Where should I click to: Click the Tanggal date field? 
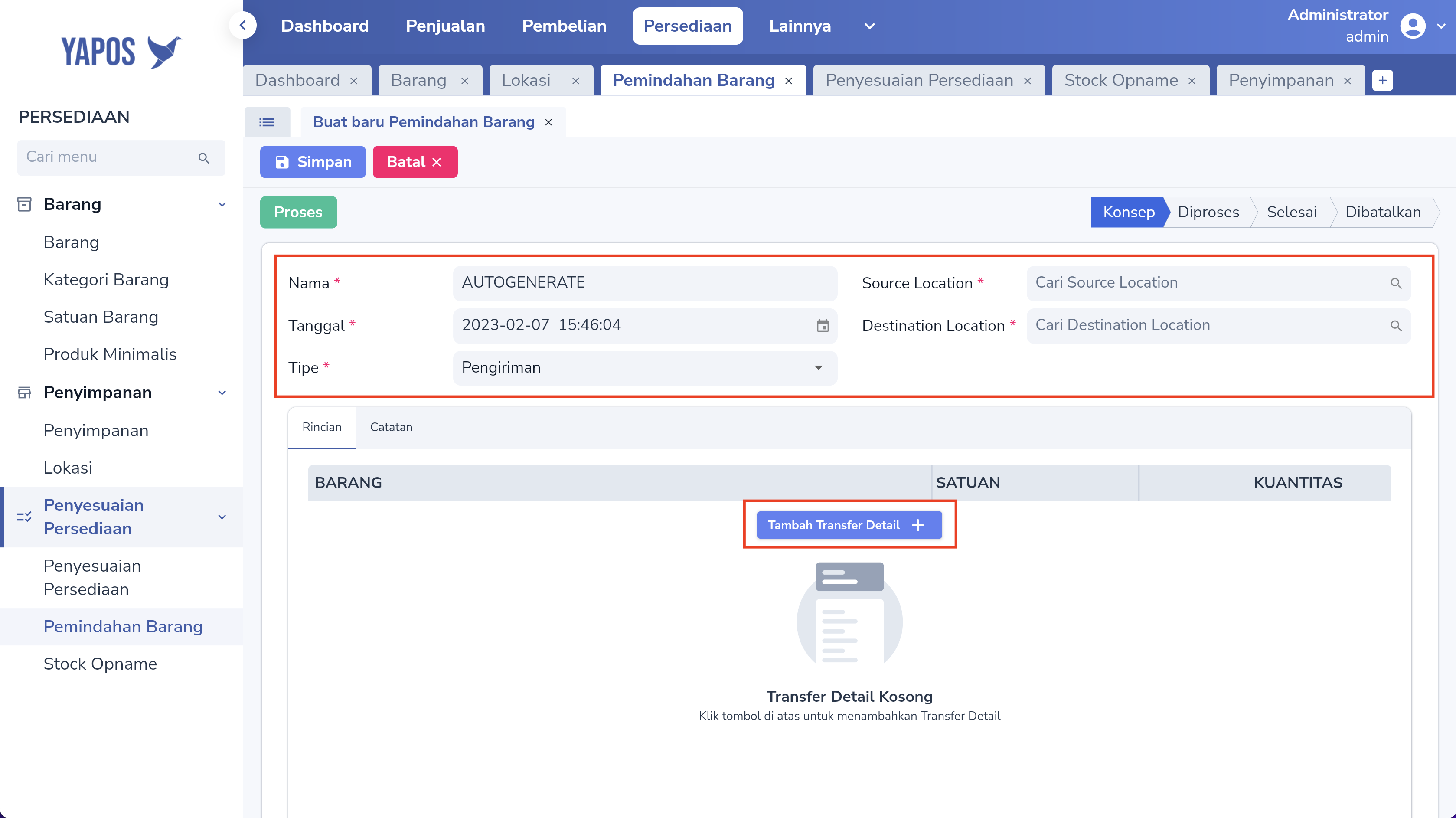pyautogui.click(x=645, y=326)
